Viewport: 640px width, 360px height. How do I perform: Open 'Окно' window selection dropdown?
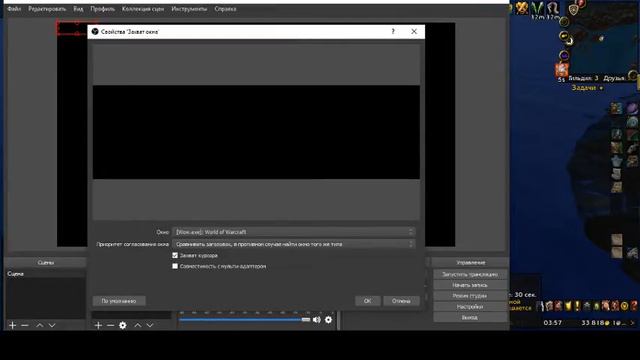(293, 232)
